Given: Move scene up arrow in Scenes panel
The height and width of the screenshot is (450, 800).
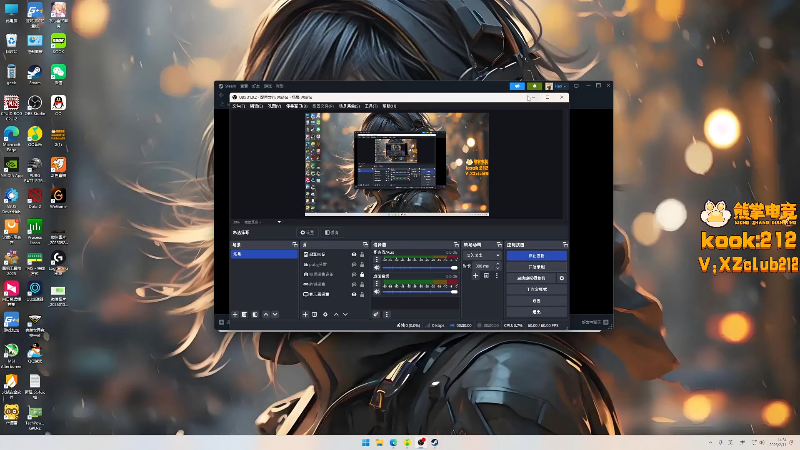Looking at the screenshot, I should pyautogui.click(x=266, y=314).
